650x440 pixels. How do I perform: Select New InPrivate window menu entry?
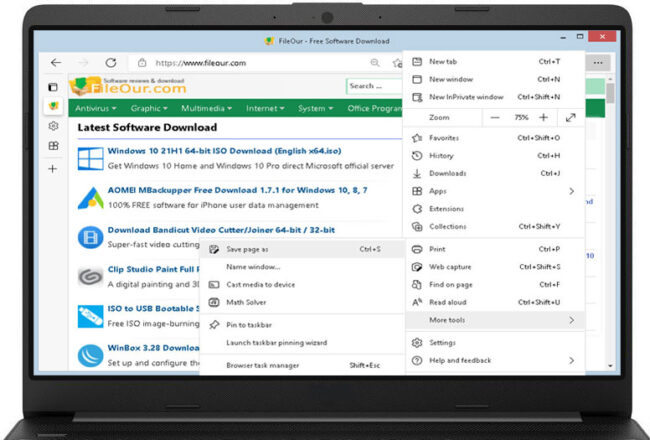click(x=465, y=97)
